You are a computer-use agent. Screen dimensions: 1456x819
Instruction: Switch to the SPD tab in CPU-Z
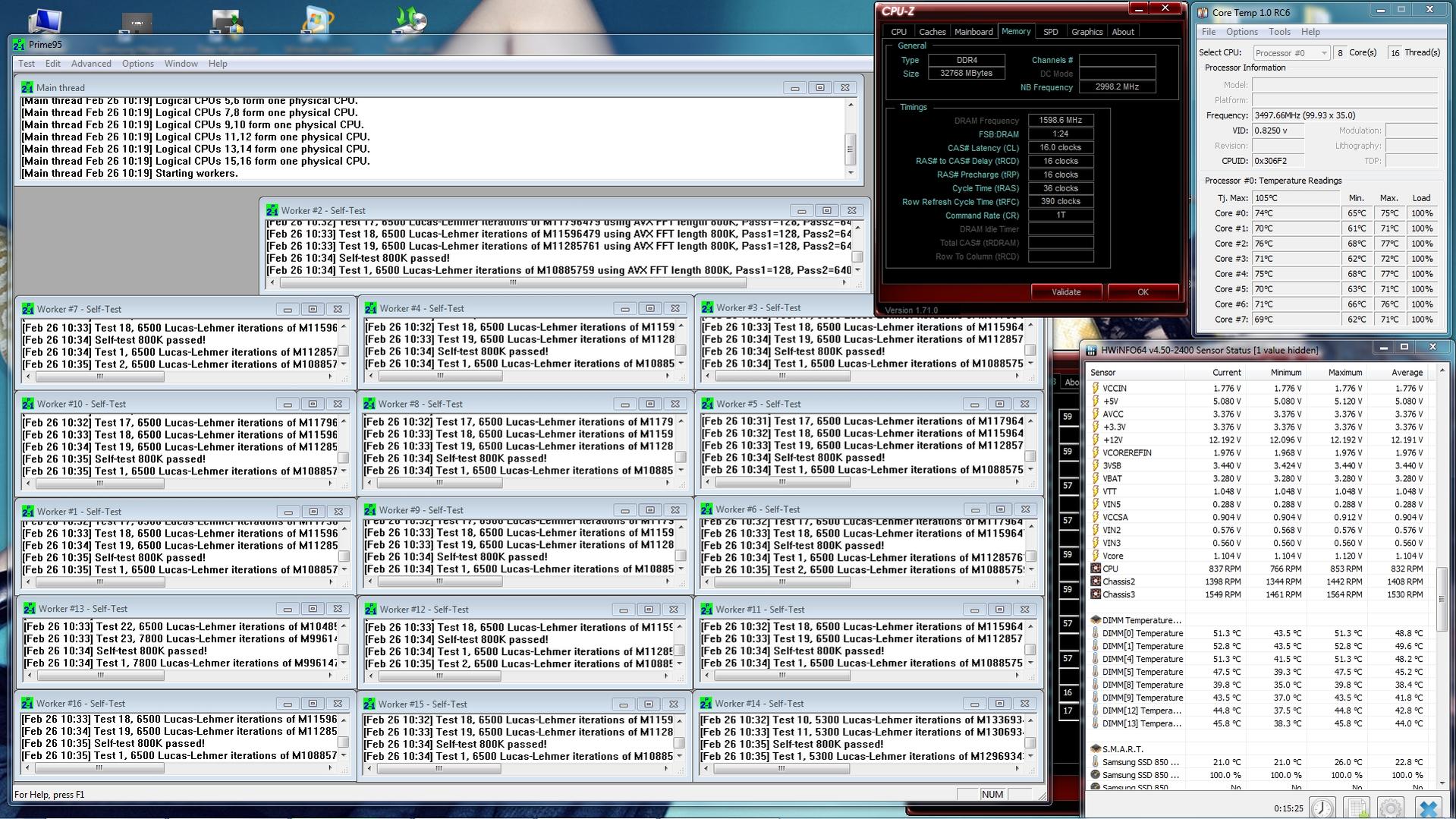[1051, 32]
